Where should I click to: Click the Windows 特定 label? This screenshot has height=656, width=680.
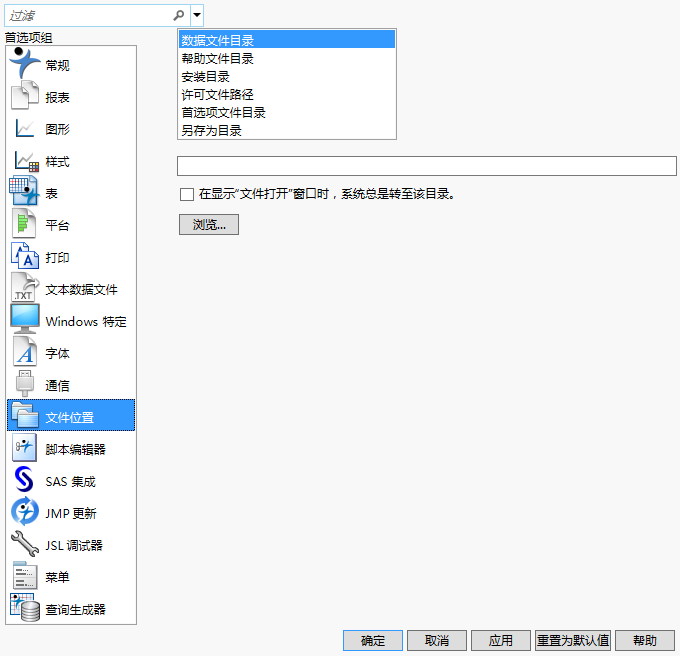(86, 322)
